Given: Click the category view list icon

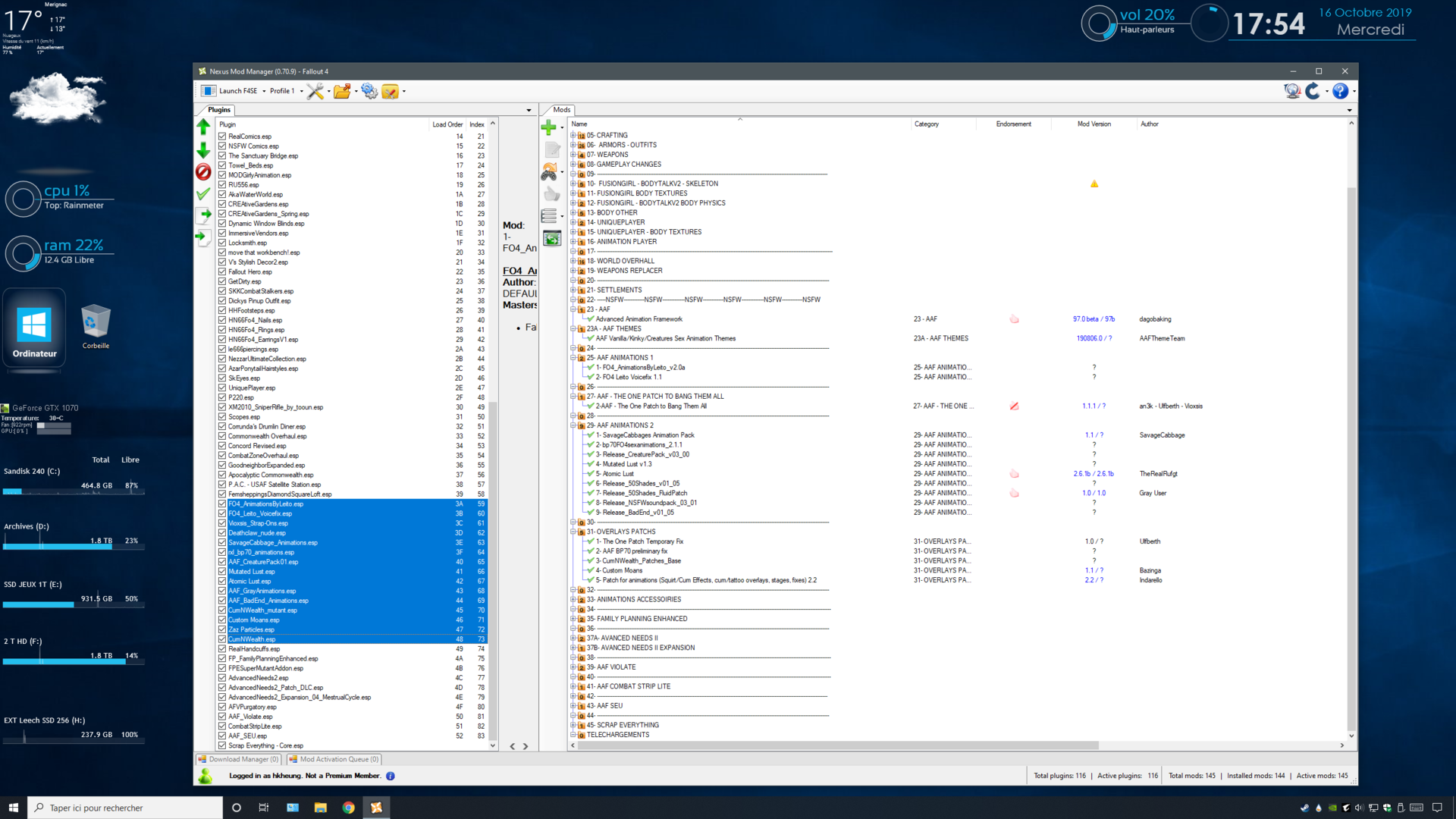Looking at the screenshot, I should pyautogui.click(x=549, y=216).
